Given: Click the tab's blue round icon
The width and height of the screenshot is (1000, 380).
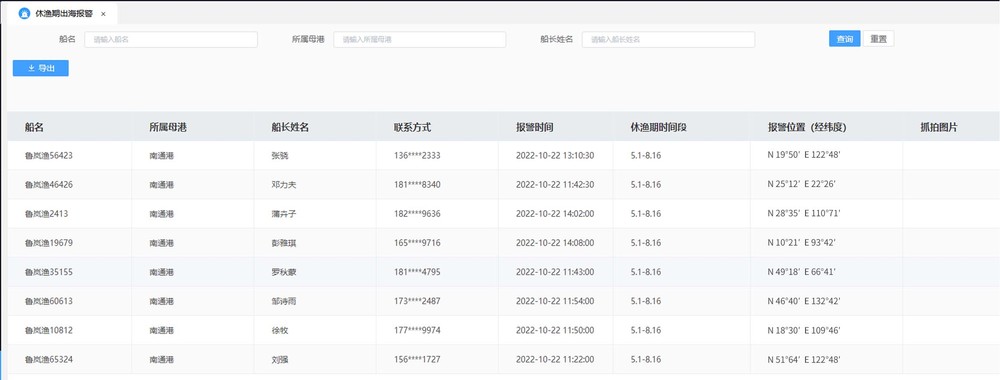Looking at the screenshot, I should tap(24, 13).
